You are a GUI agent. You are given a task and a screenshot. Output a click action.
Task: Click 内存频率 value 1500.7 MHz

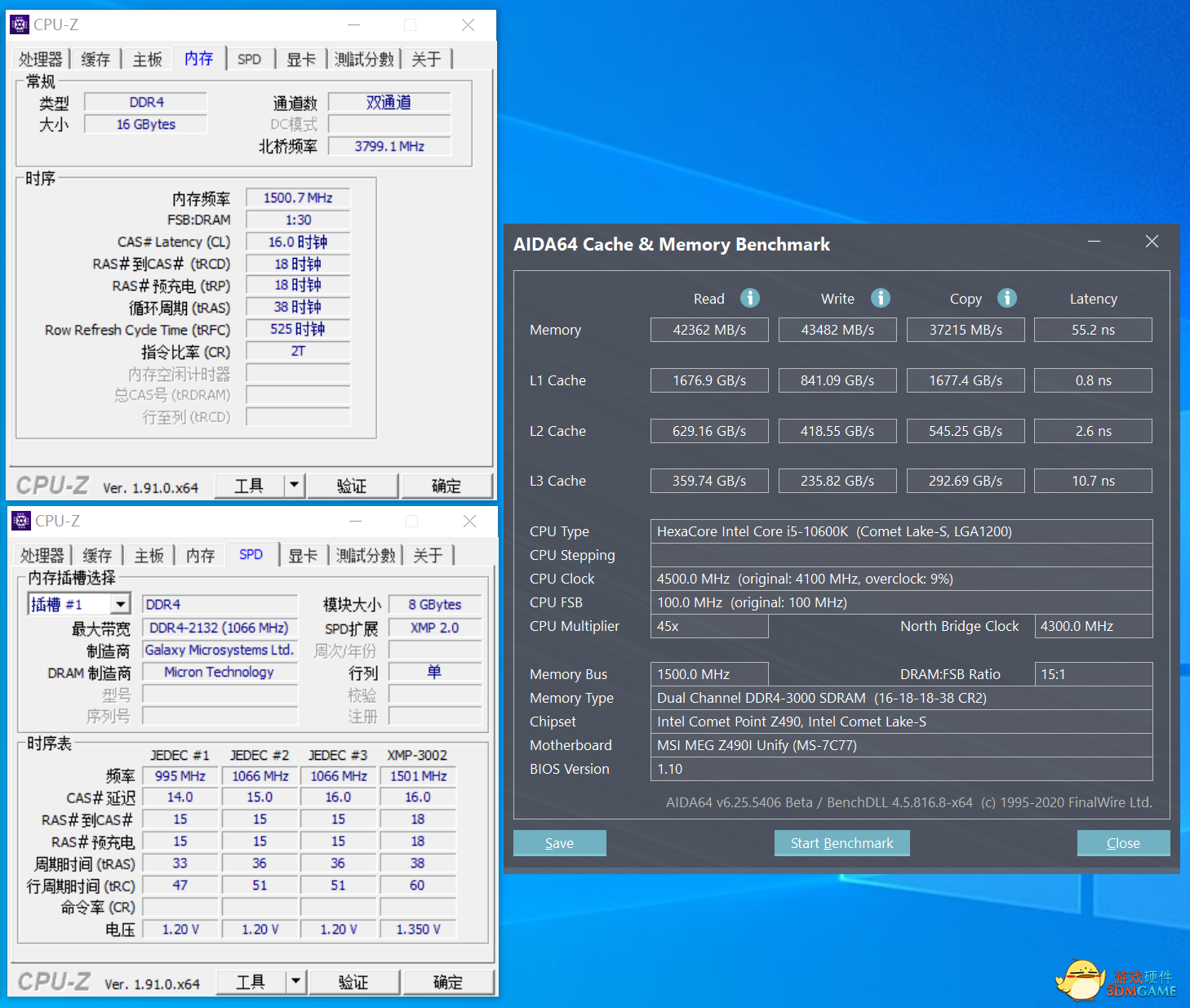(298, 198)
